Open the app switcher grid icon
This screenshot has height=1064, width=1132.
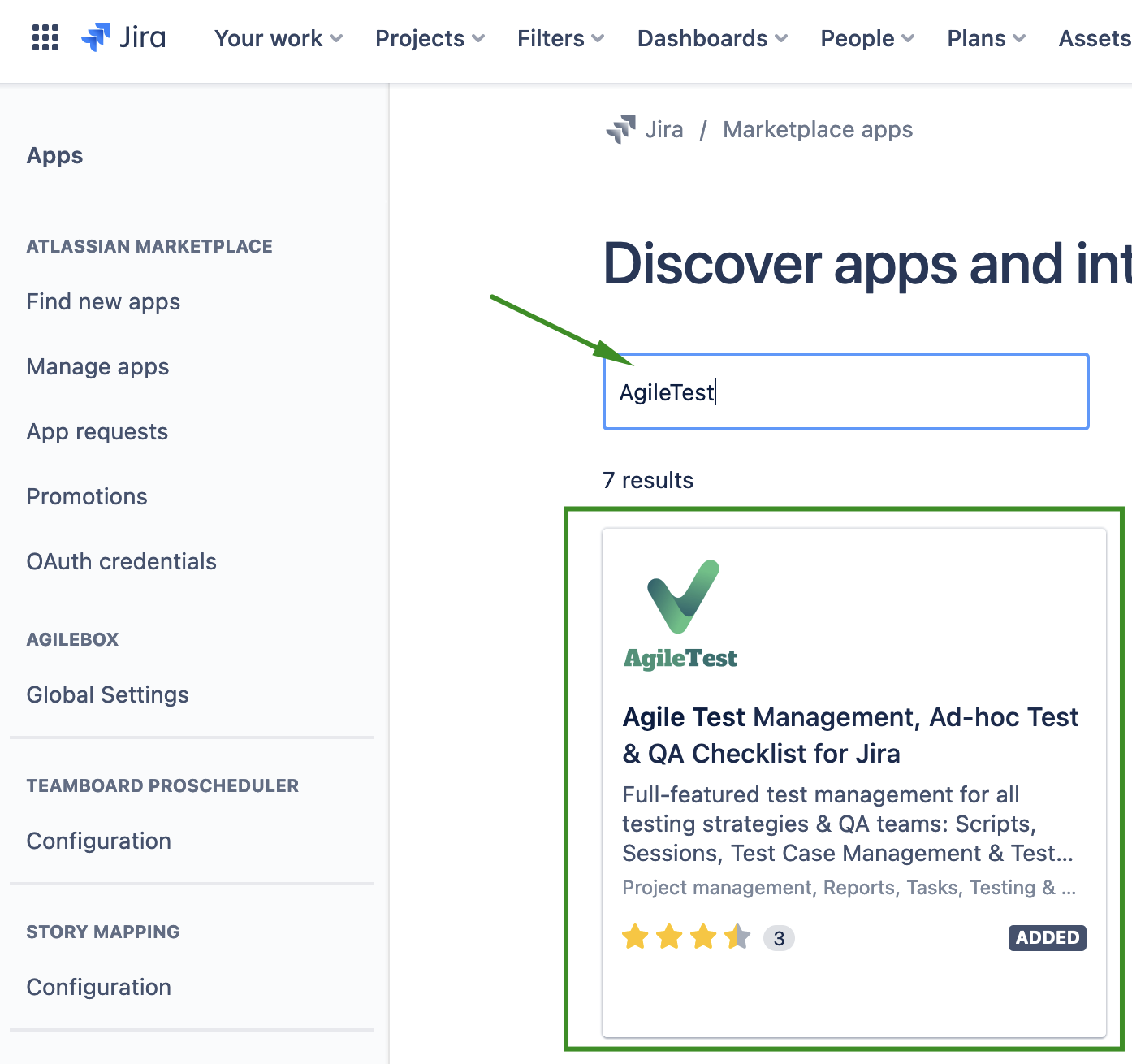point(45,38)
